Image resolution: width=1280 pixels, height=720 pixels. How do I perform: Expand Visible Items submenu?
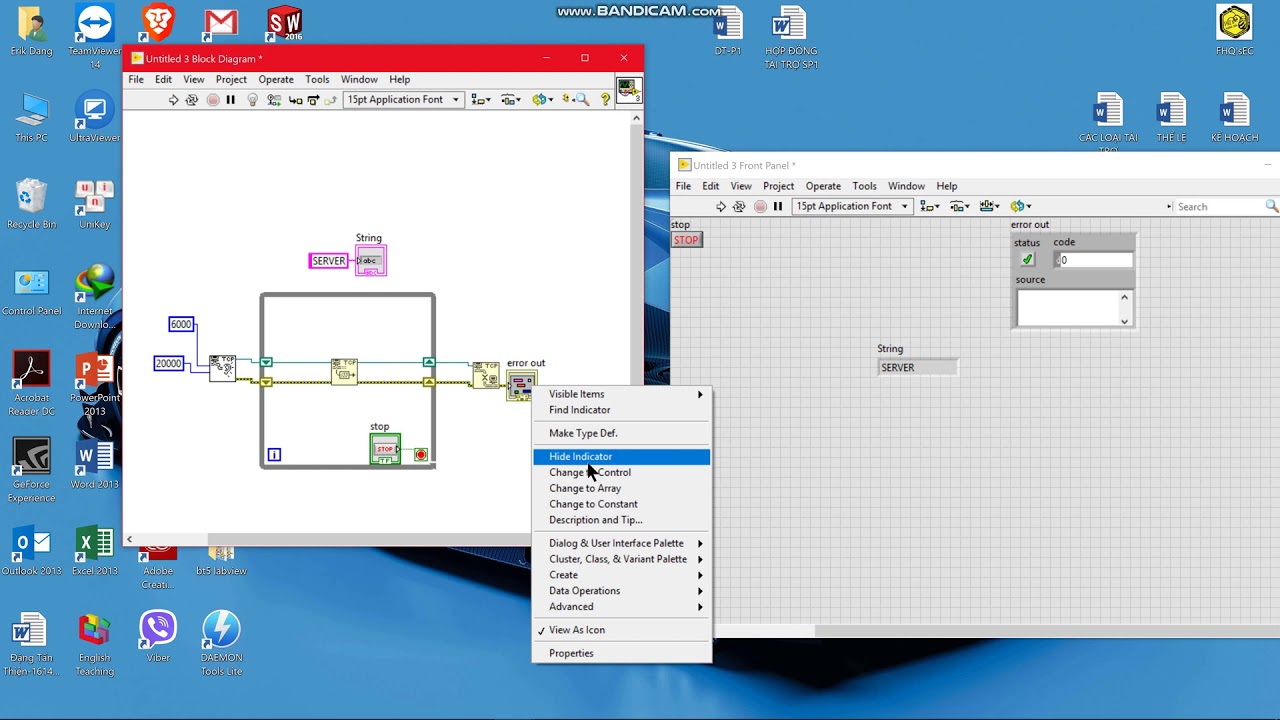pyautogui.click(x=622, y=394)
